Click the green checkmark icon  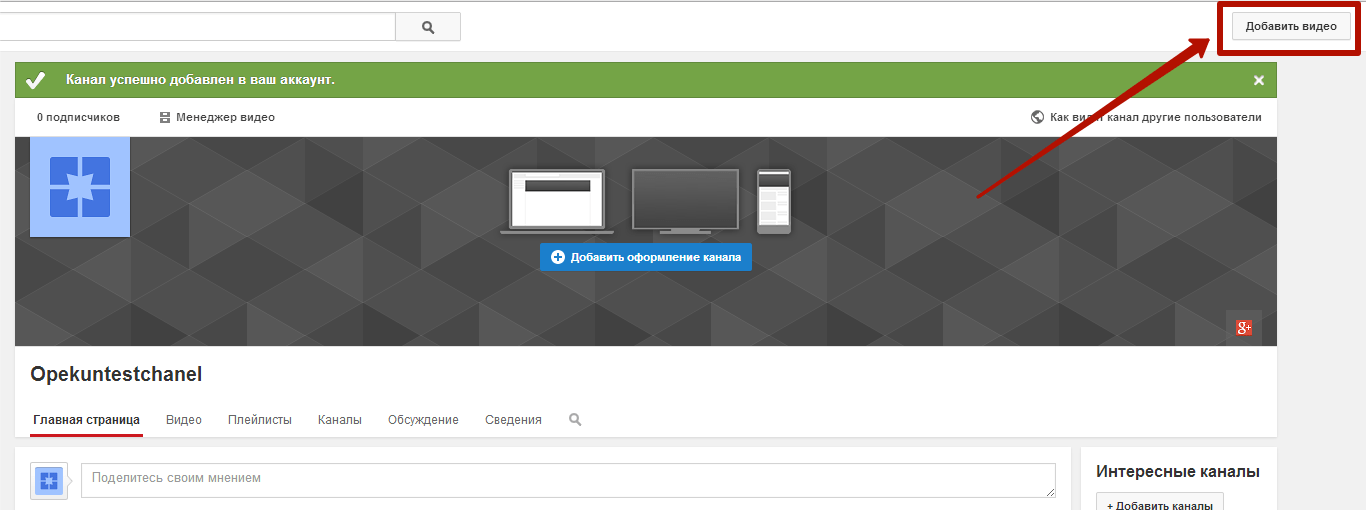click(36, 80)
